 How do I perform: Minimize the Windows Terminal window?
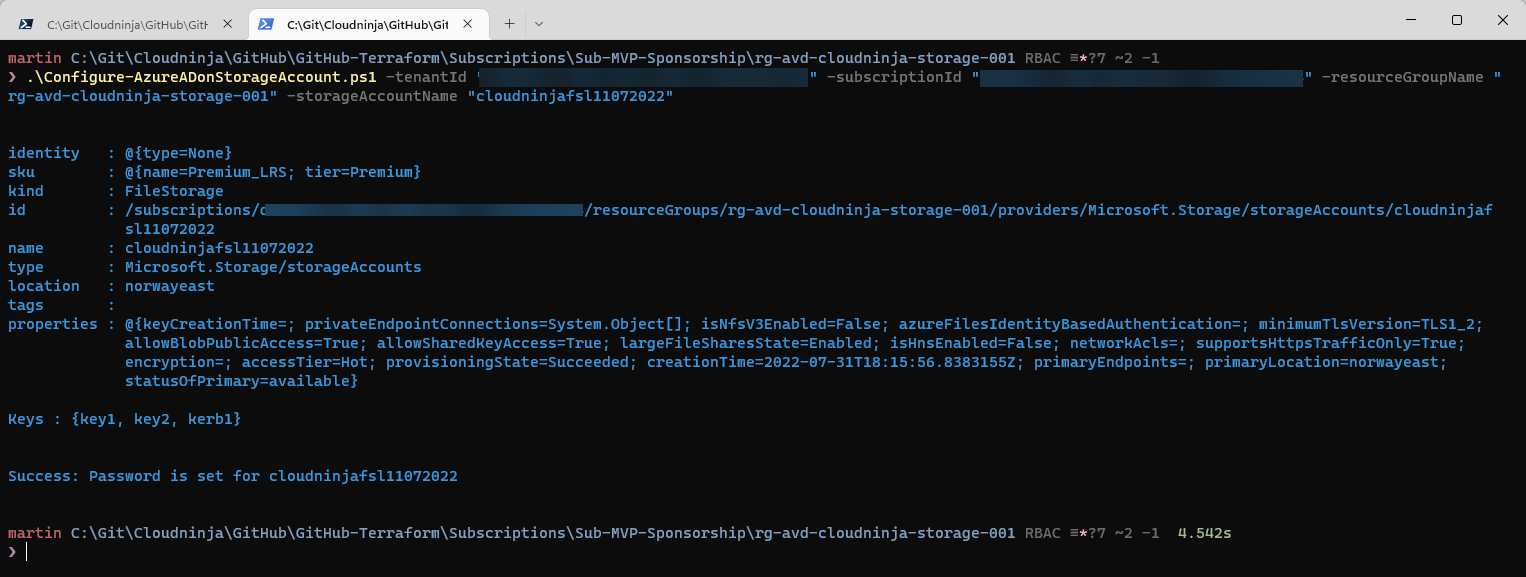(x=1410, y=20)
